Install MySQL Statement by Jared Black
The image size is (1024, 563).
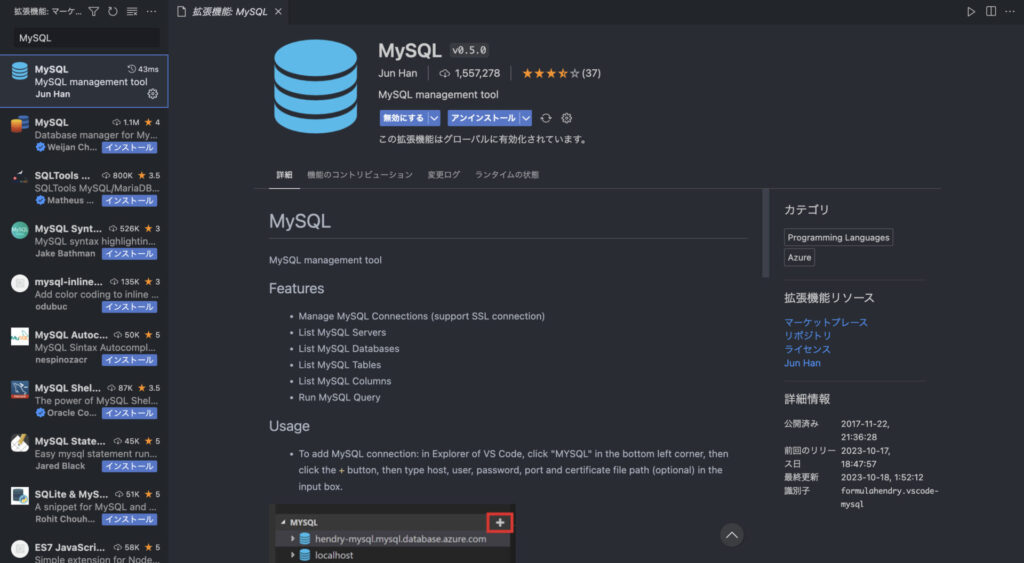(129, 466)
